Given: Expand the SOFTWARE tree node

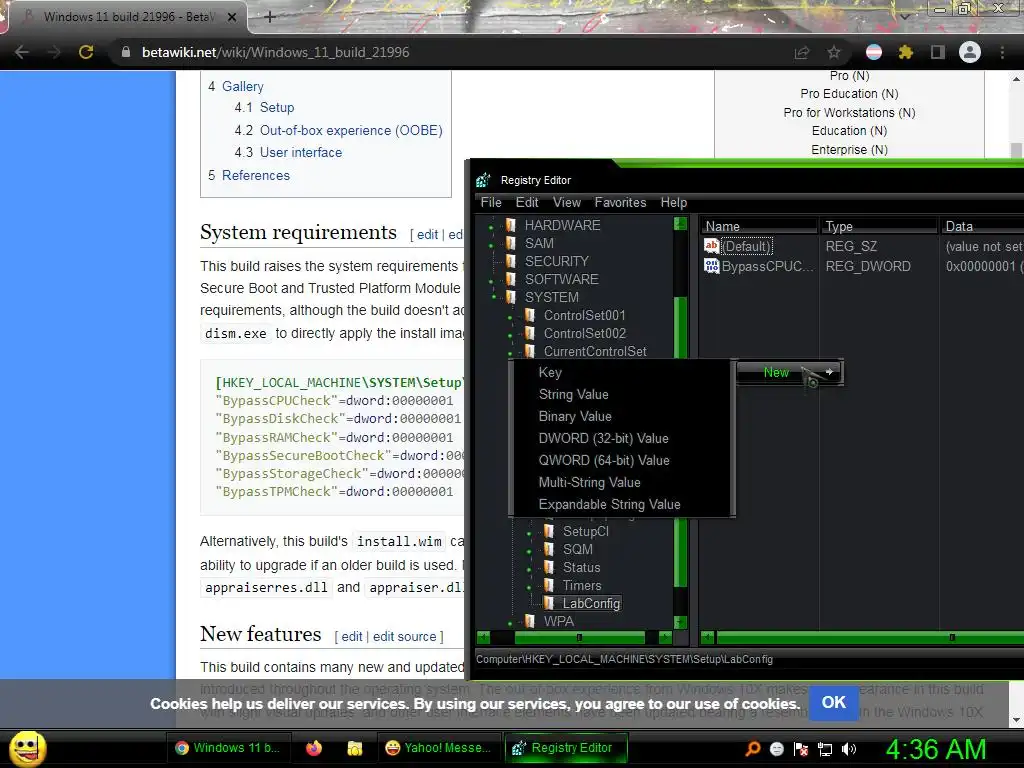Looking at the screenshot, I should click(x=492, y=281).
